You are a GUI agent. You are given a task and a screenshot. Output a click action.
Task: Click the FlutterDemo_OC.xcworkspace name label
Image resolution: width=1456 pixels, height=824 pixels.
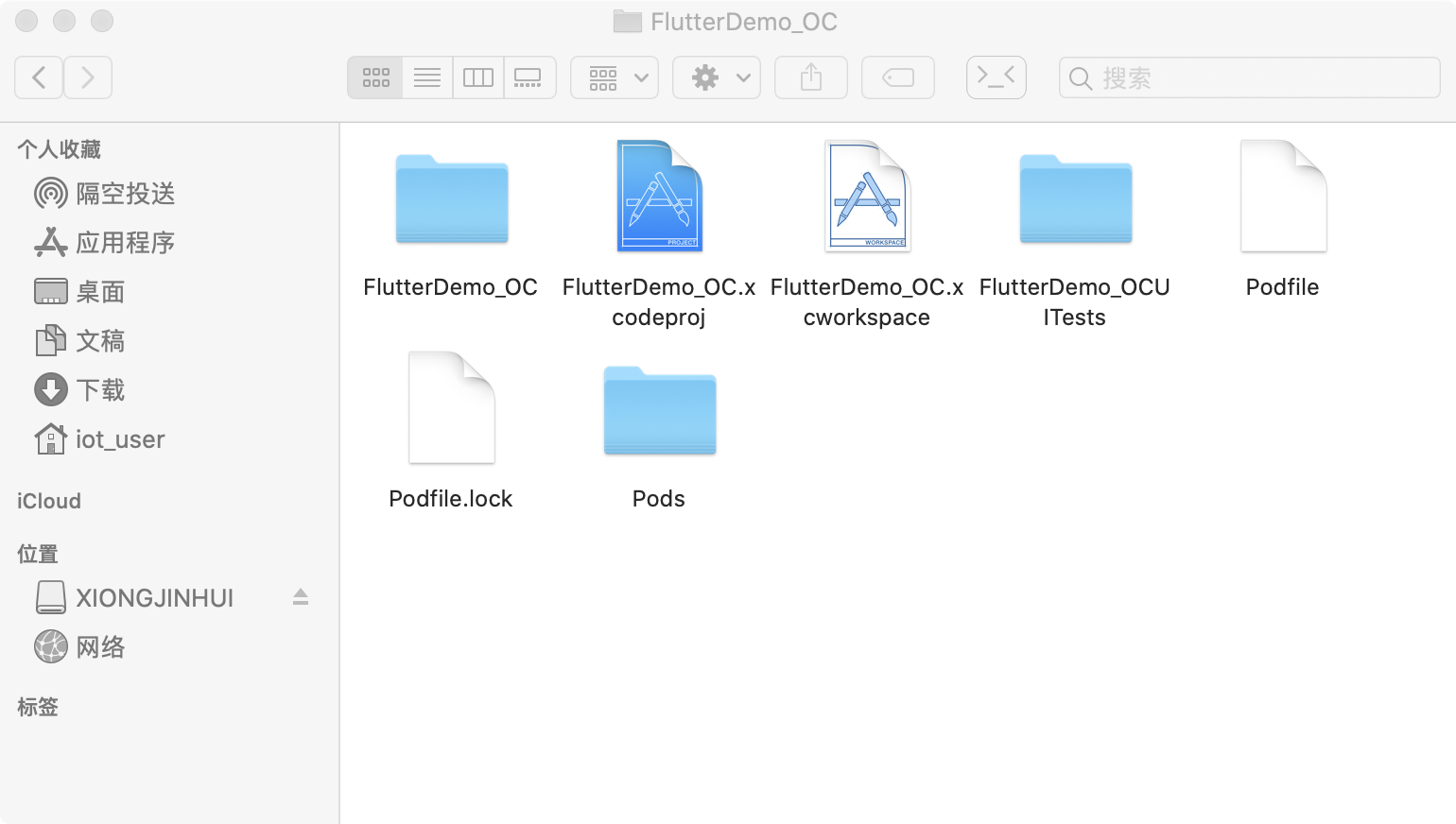click(x=867, y=302)
